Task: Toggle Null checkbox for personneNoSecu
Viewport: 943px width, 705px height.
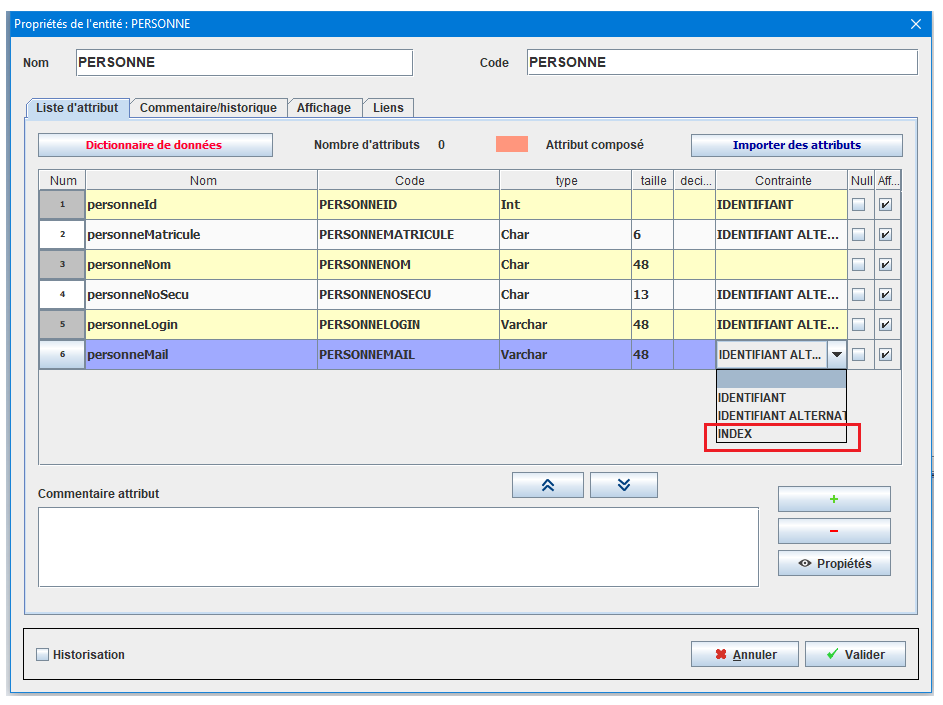Action: pos(859,295)
